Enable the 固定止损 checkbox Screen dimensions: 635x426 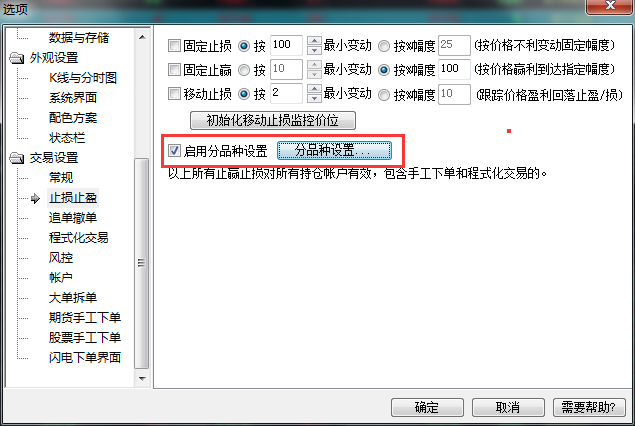[174, 45]
